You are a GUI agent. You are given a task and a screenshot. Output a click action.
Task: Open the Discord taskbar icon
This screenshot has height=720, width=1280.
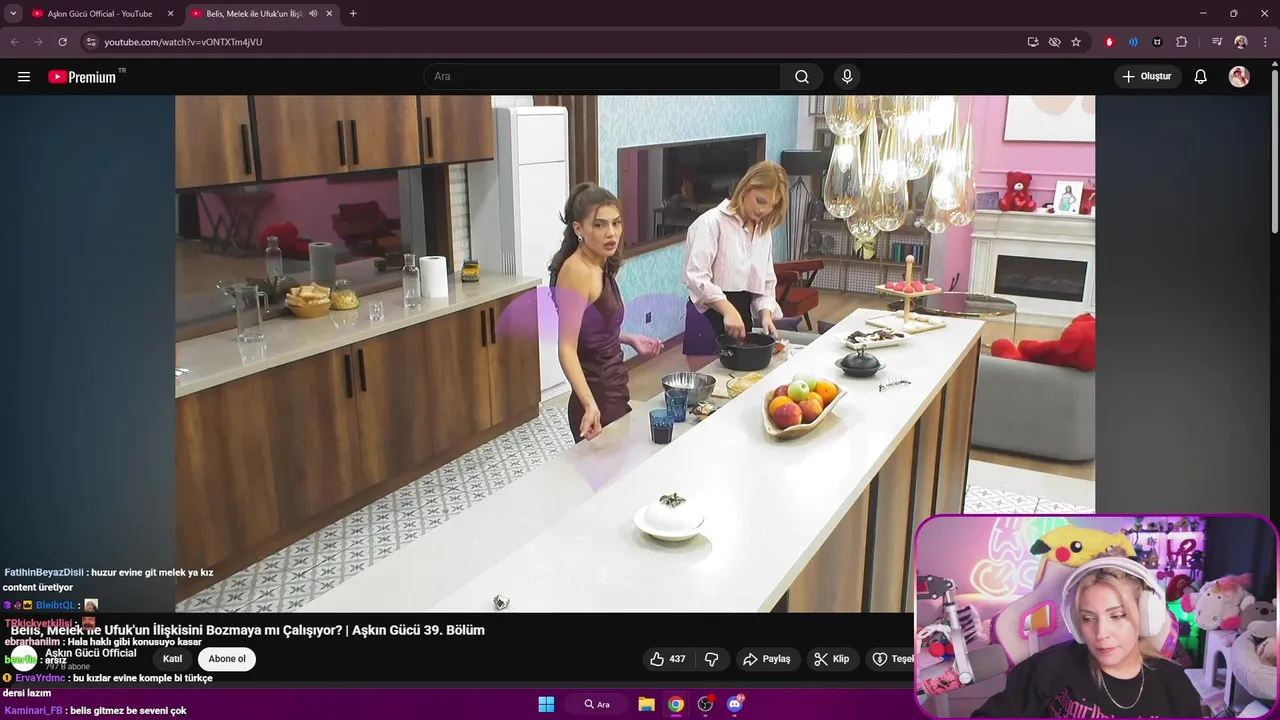click(x=735, y=704)
